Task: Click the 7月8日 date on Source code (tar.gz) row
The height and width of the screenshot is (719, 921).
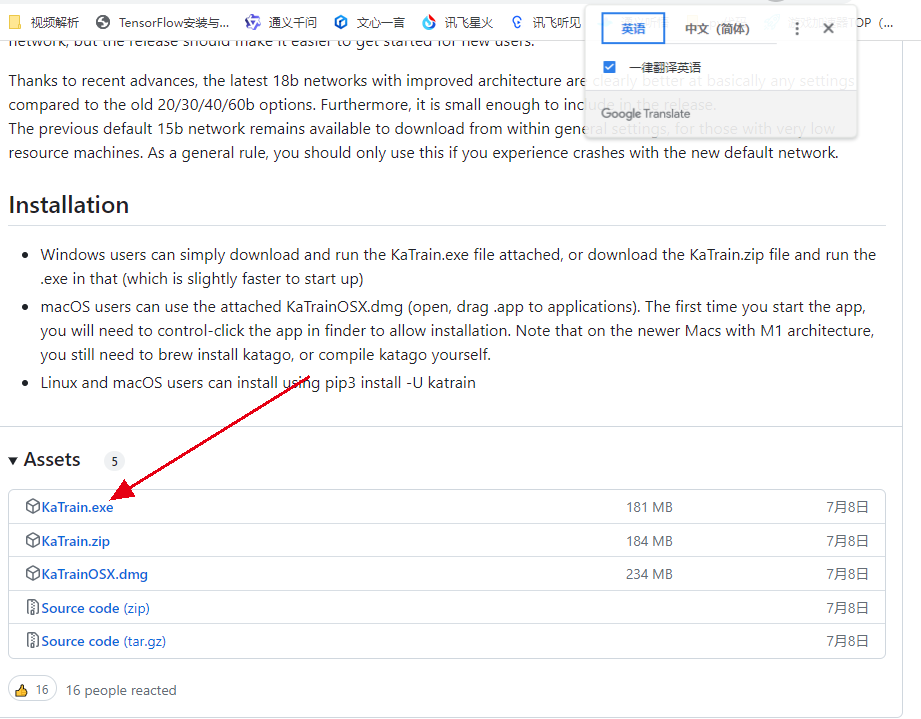Action: pos(847,641)
